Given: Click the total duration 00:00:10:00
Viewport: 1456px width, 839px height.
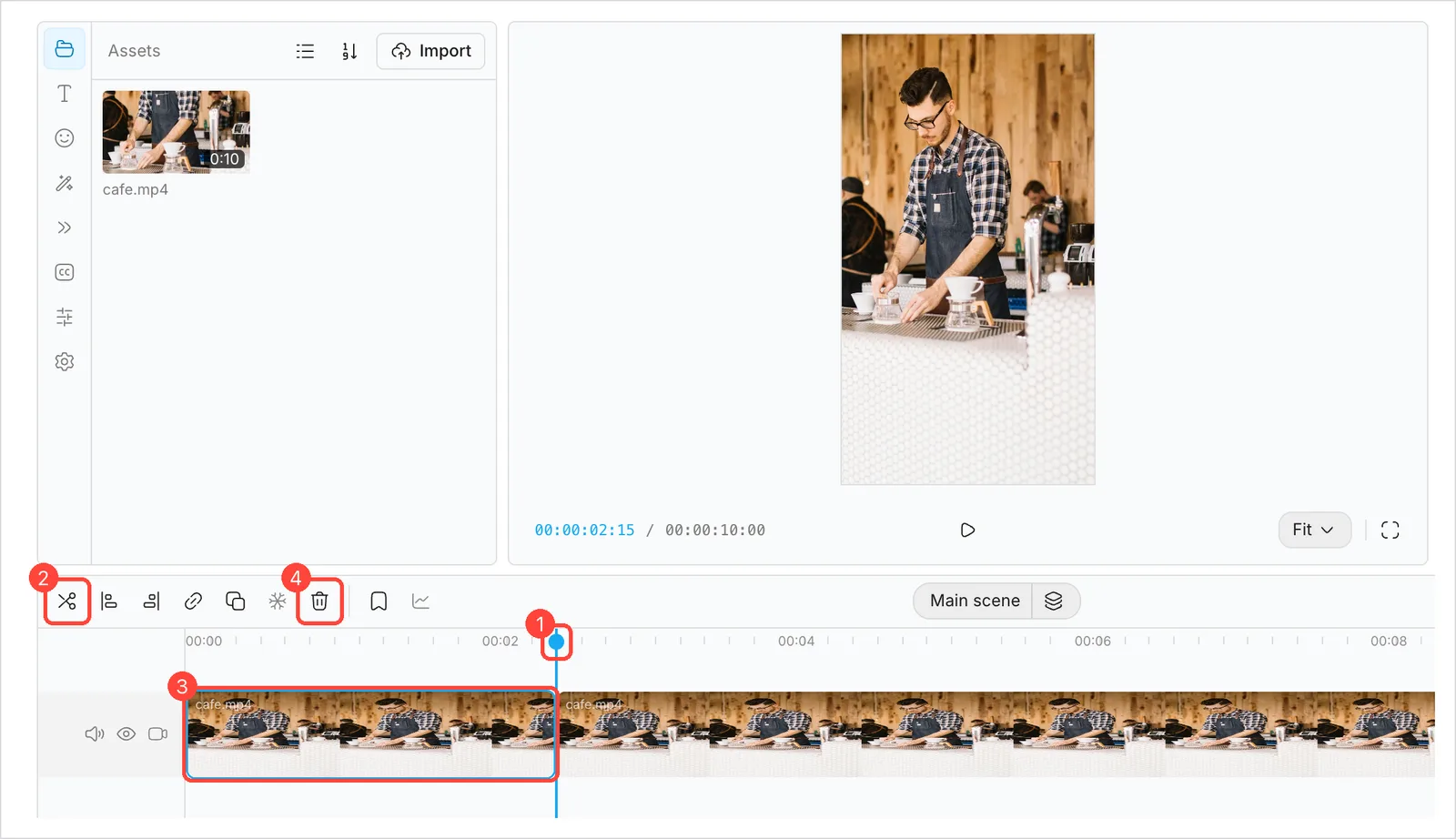Looking at the screenshot, I should [x=715, y=530].
